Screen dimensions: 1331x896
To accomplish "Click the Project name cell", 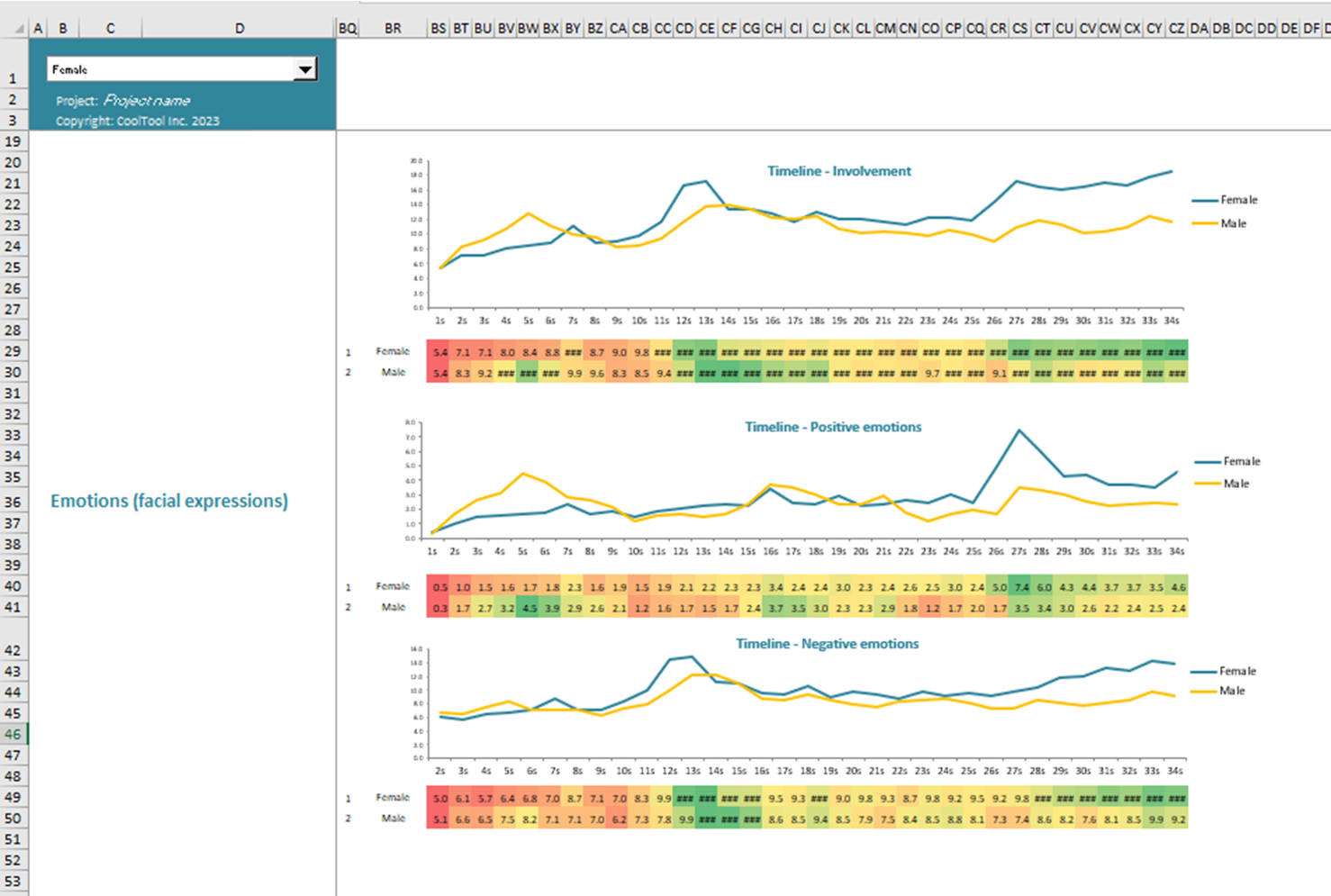I will (x=147, y=101).
